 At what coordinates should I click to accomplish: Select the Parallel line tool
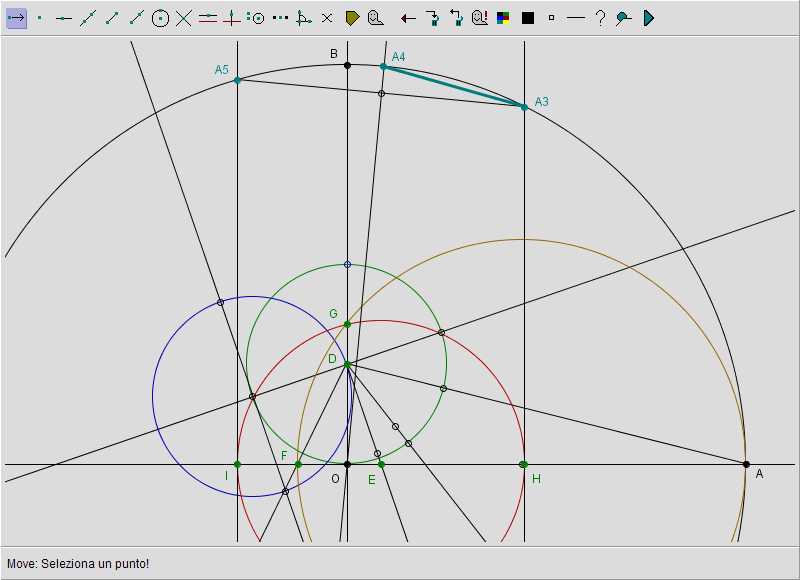tap(208, 18)
